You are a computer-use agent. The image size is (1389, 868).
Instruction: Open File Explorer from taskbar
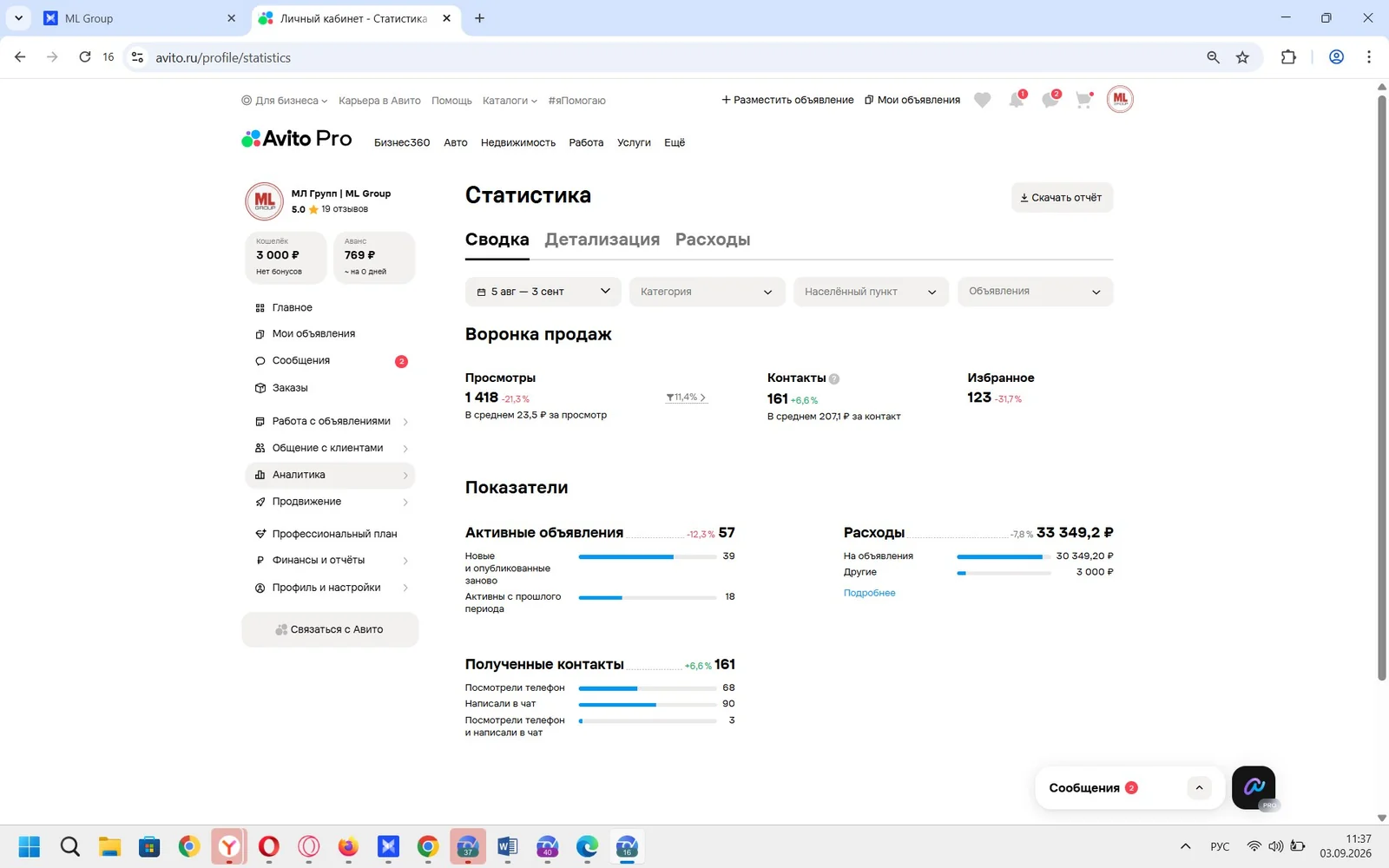coord(109,846)
